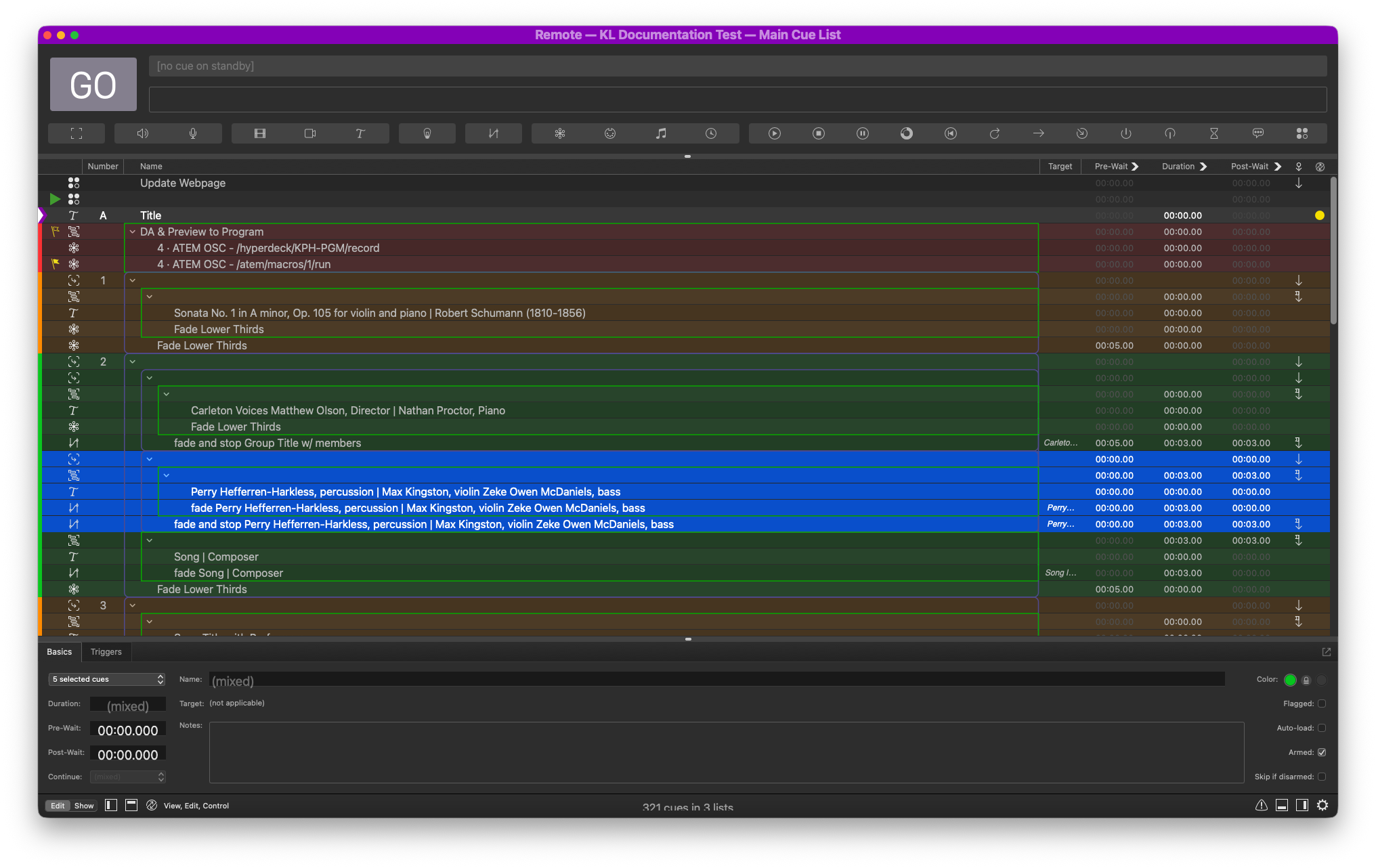The image size is (1376, 868).
Task: Add a MIDI File cue with music note icon
Action: [x=661, y=133]
